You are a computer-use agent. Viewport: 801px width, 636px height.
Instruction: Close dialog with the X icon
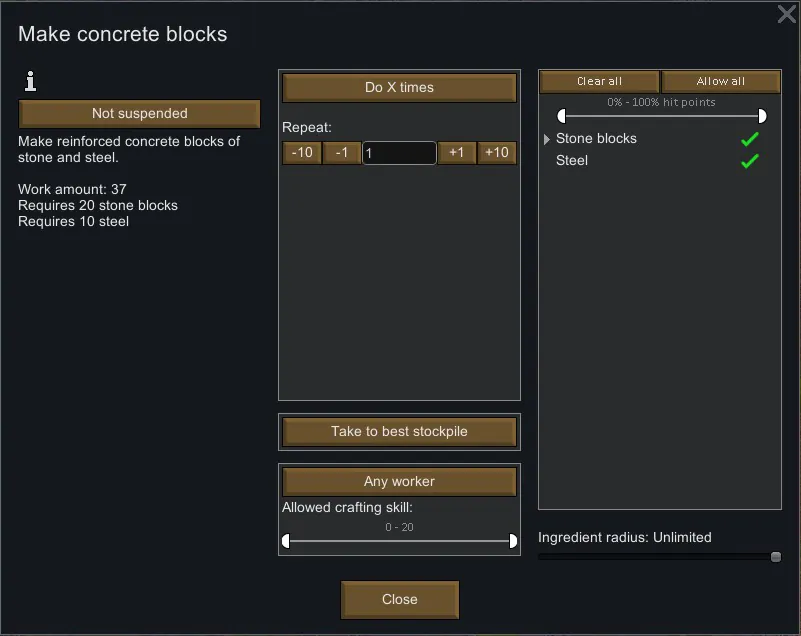(x=787, y=14)
